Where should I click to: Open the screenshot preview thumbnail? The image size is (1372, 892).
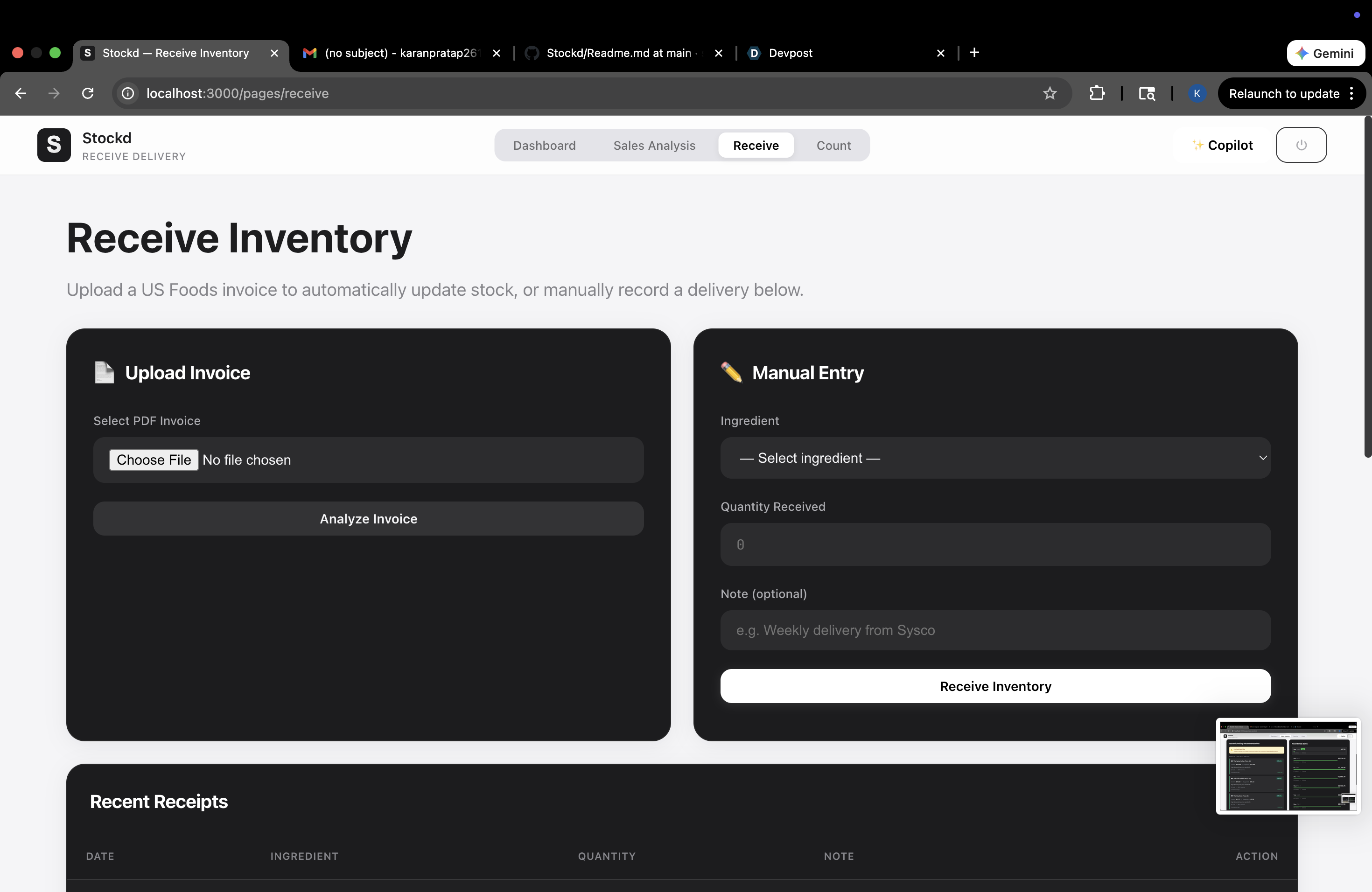(1288, 766)
